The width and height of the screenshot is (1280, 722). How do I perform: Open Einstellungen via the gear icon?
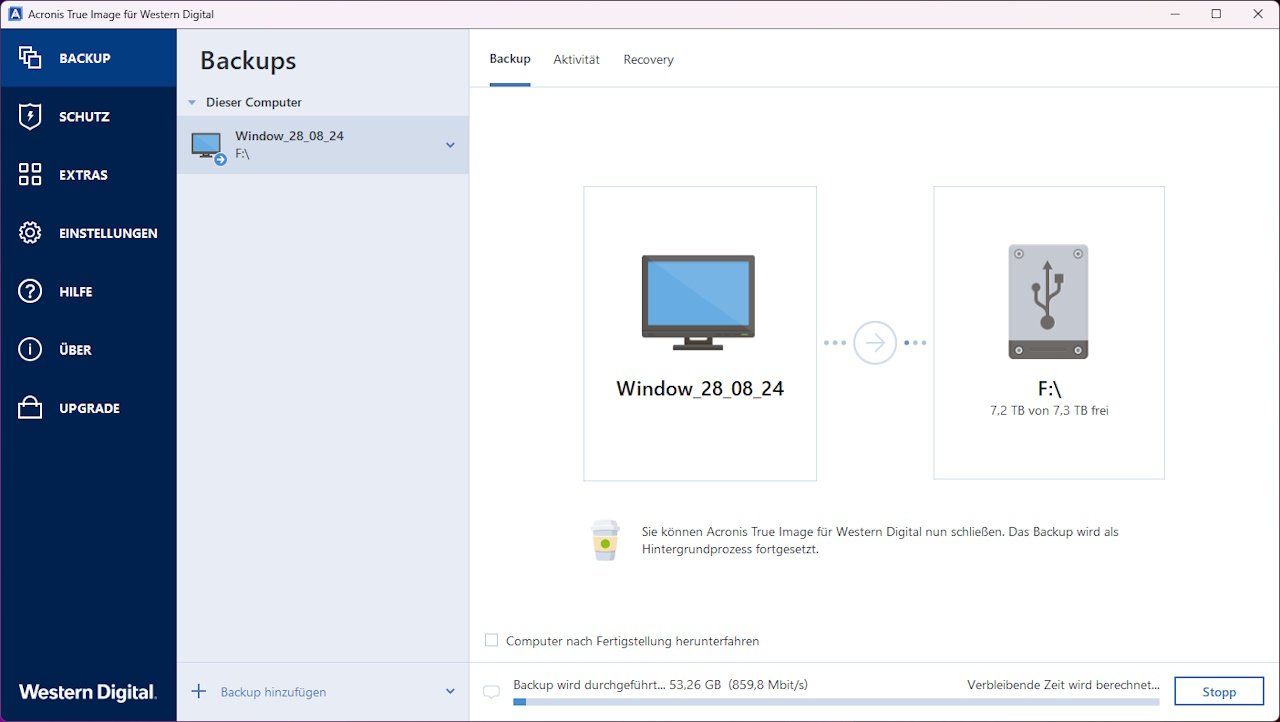[30, 233]
